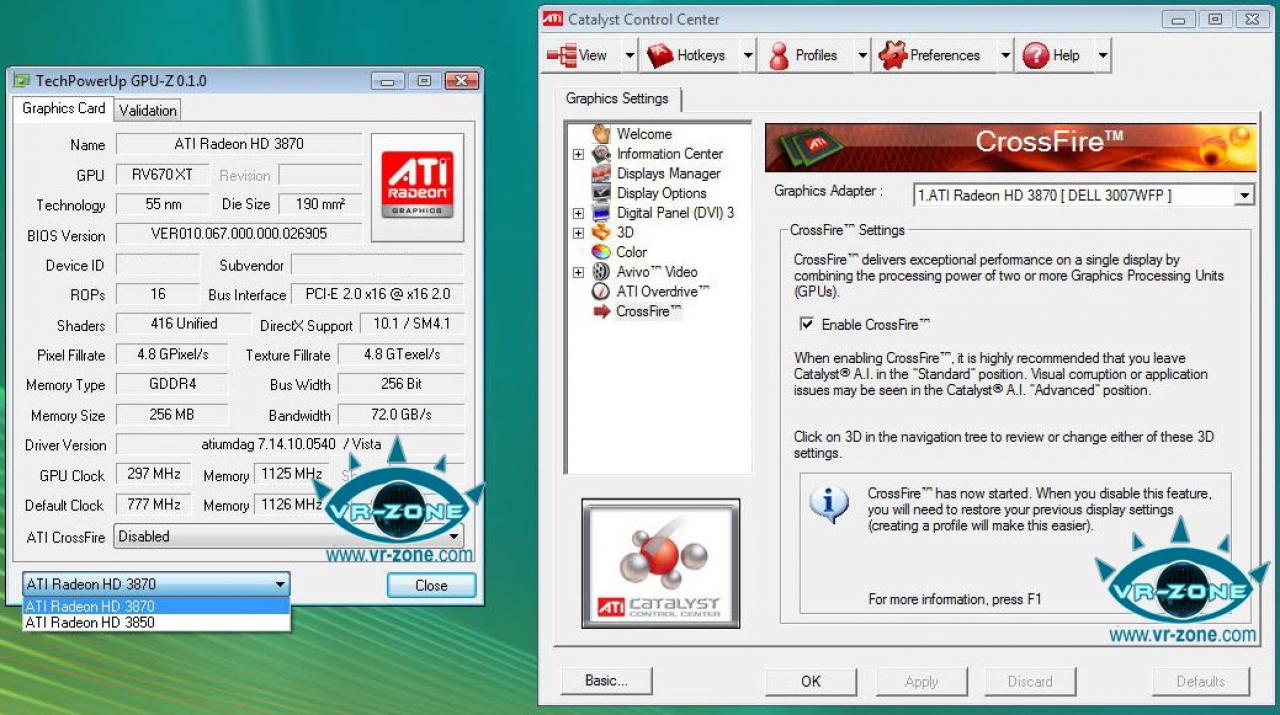Click the ATI icon in Catalyst title bar
Image resolution: width=1280 pixels, height=715 pixels.
click(552, 19)
